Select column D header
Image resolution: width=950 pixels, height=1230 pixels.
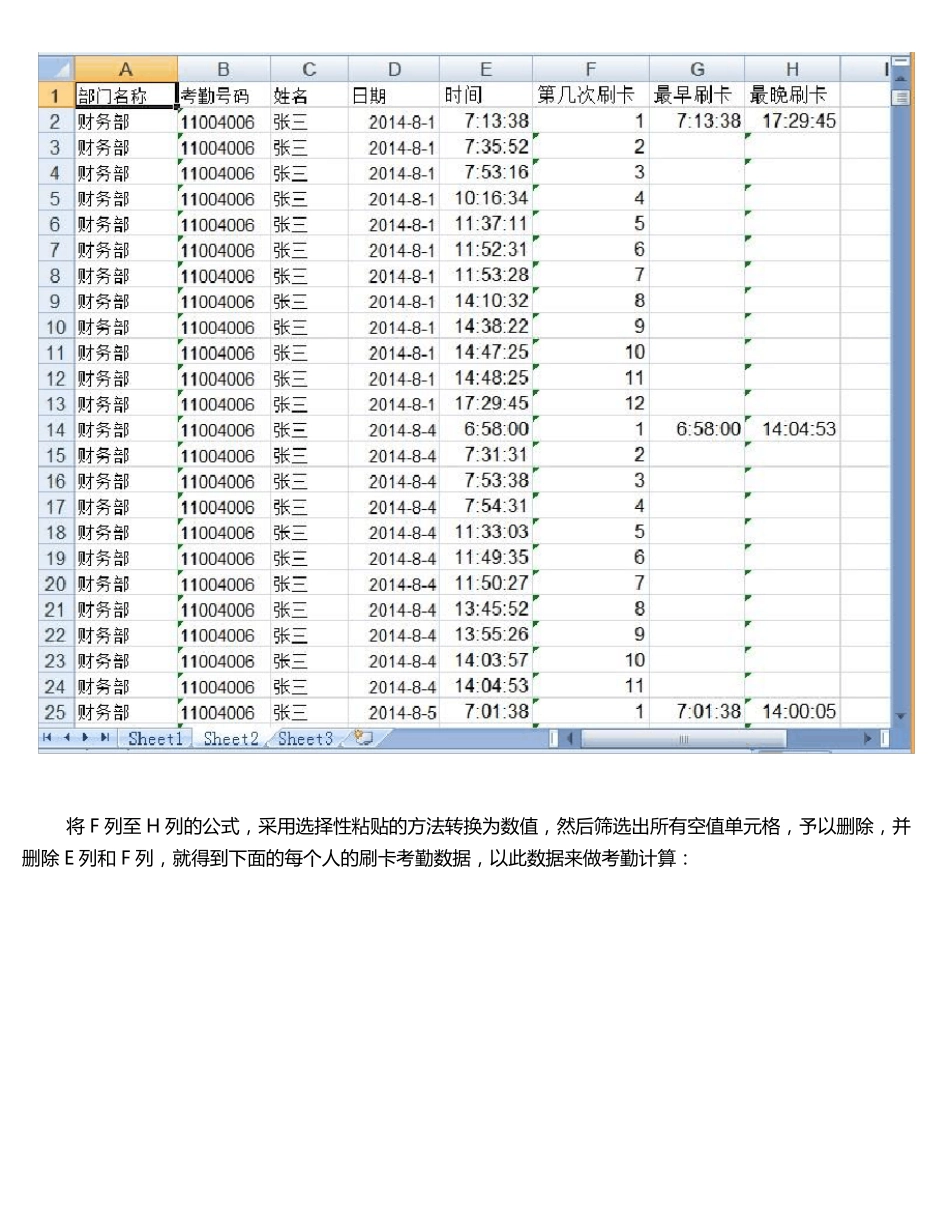point(394,70)
